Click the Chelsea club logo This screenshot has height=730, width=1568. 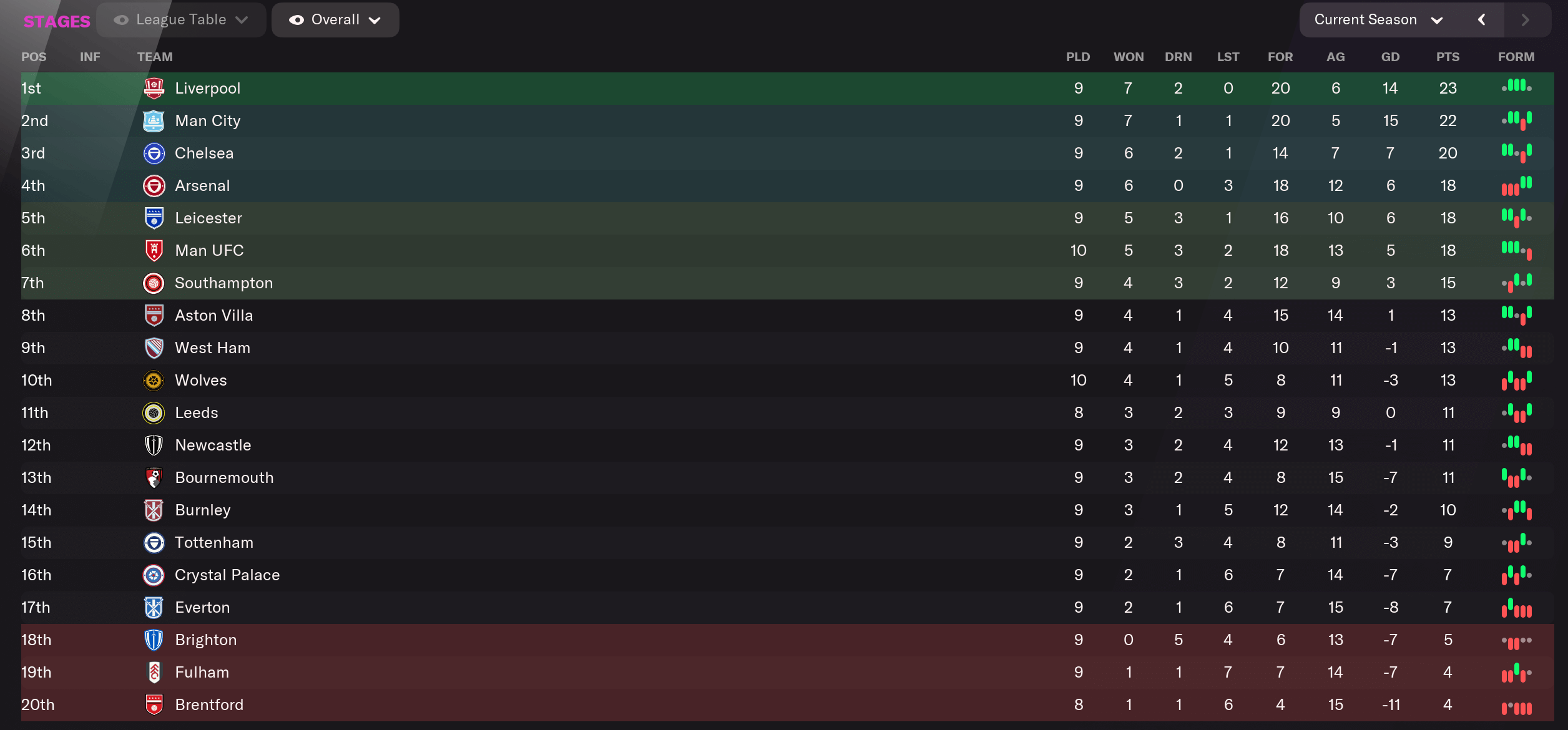[x=153, y=152]
